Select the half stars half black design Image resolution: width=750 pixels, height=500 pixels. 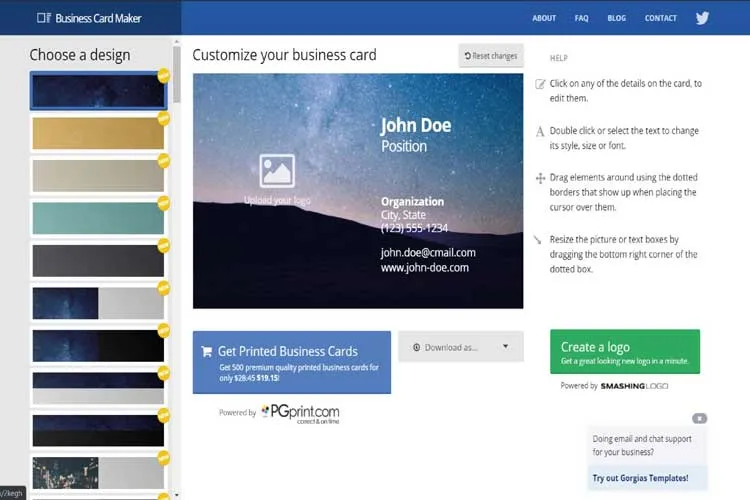point(98,345)
